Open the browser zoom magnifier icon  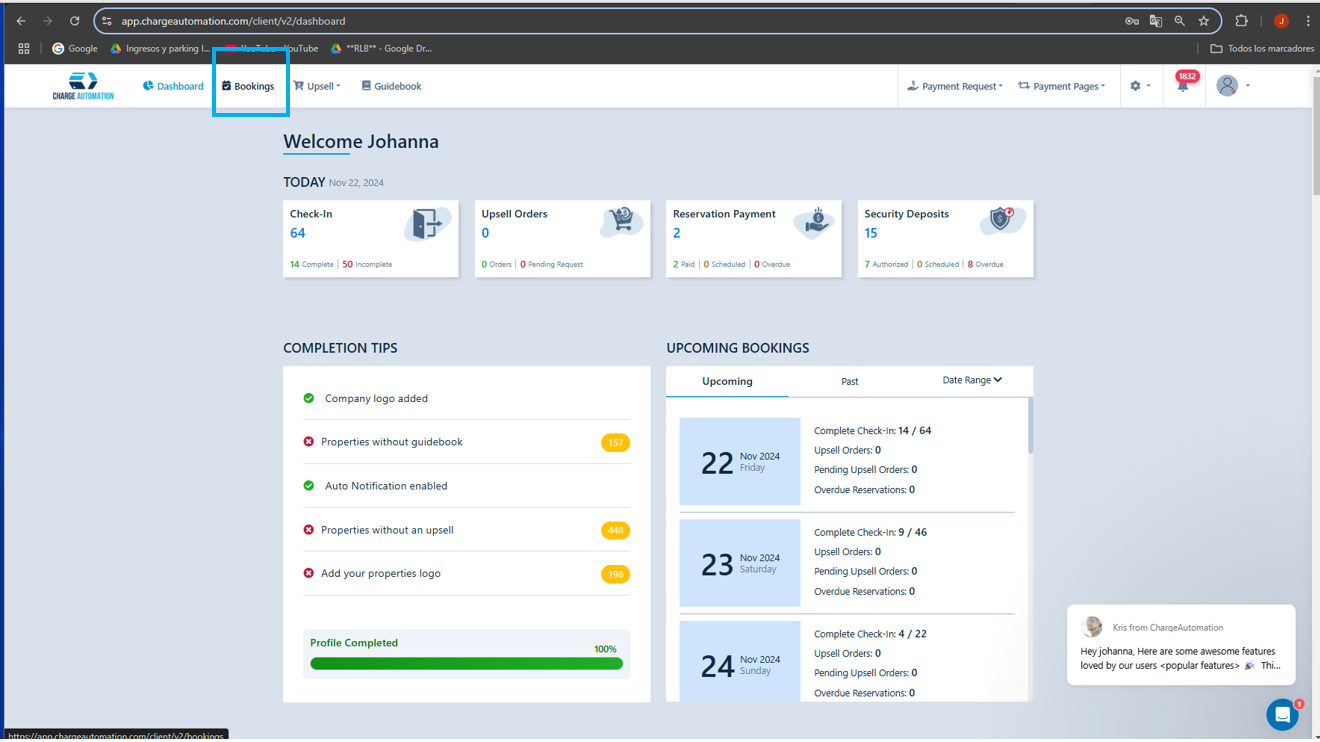(1180, 21)
